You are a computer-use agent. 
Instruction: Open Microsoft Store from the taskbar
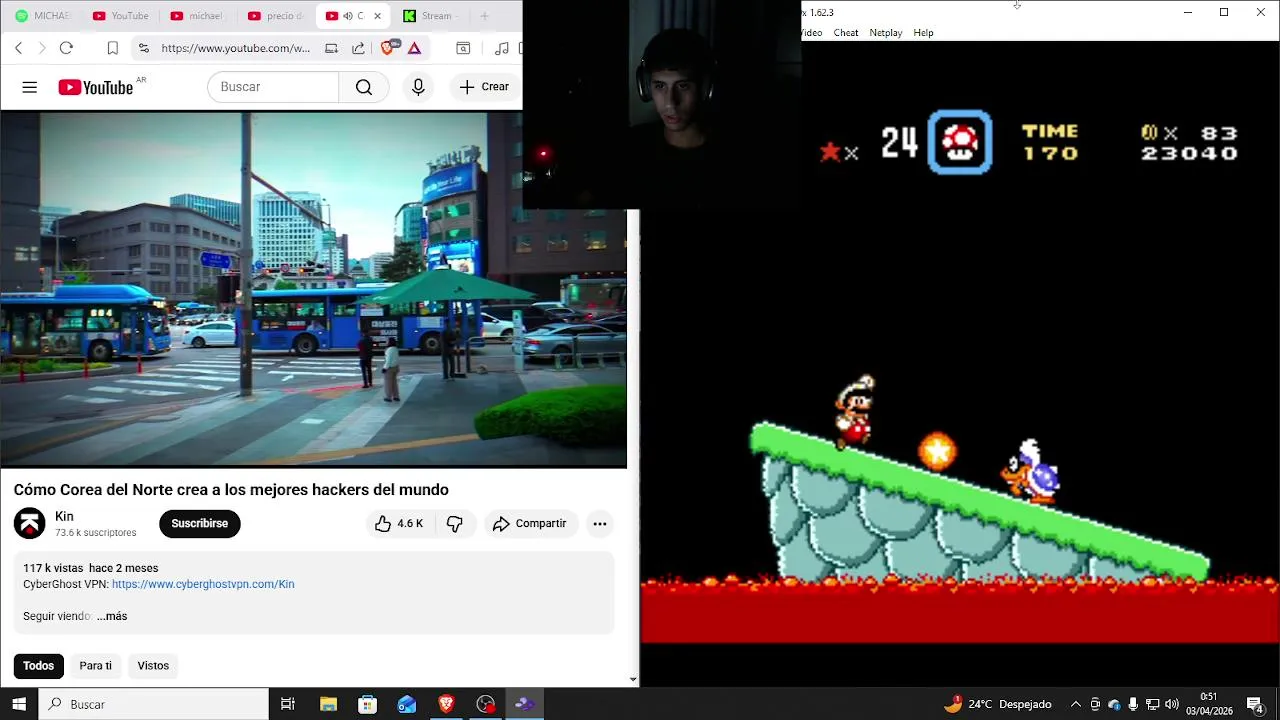pyautogui.click(x=367, y=704)
